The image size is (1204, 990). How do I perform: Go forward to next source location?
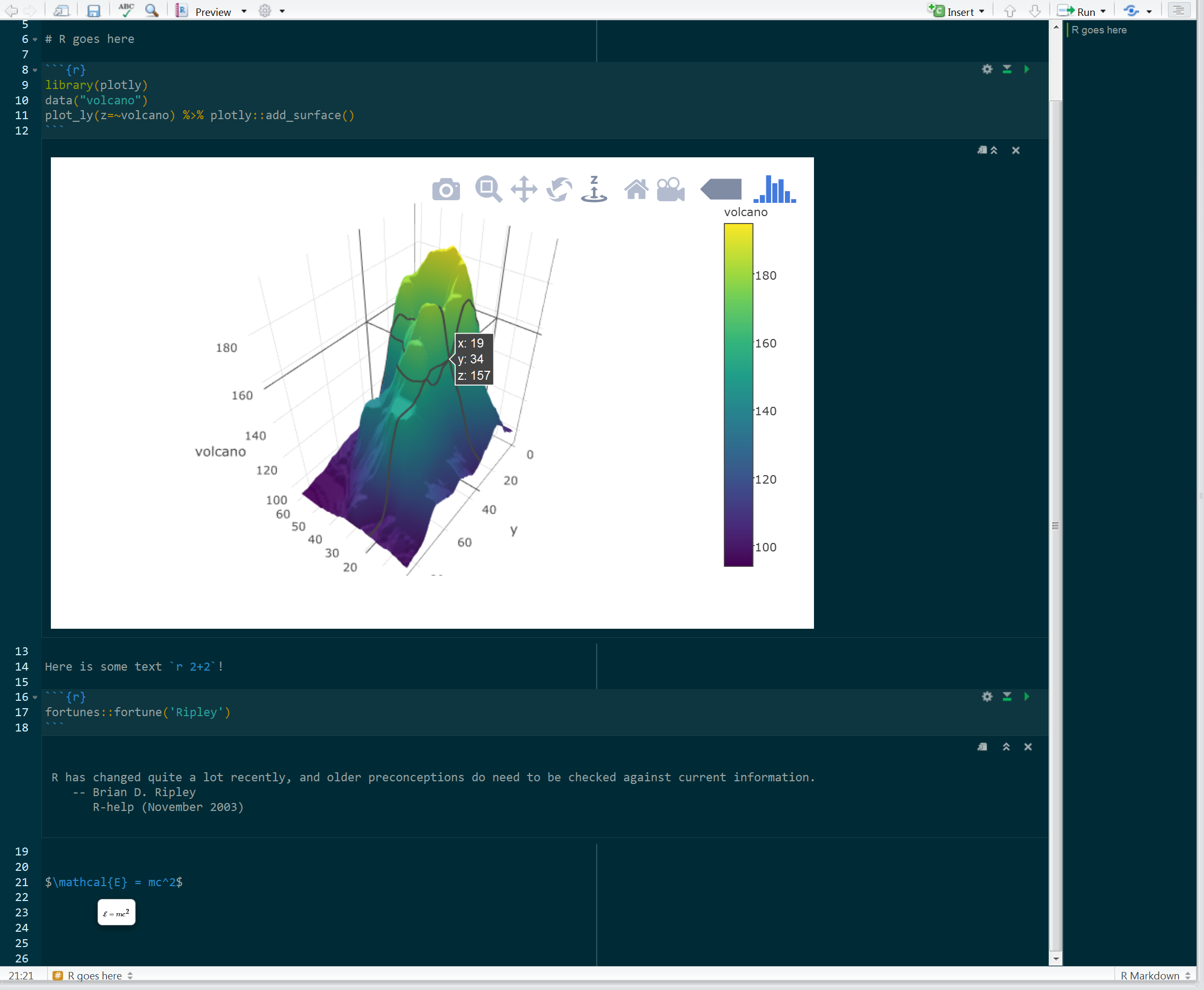coord(30,11)
